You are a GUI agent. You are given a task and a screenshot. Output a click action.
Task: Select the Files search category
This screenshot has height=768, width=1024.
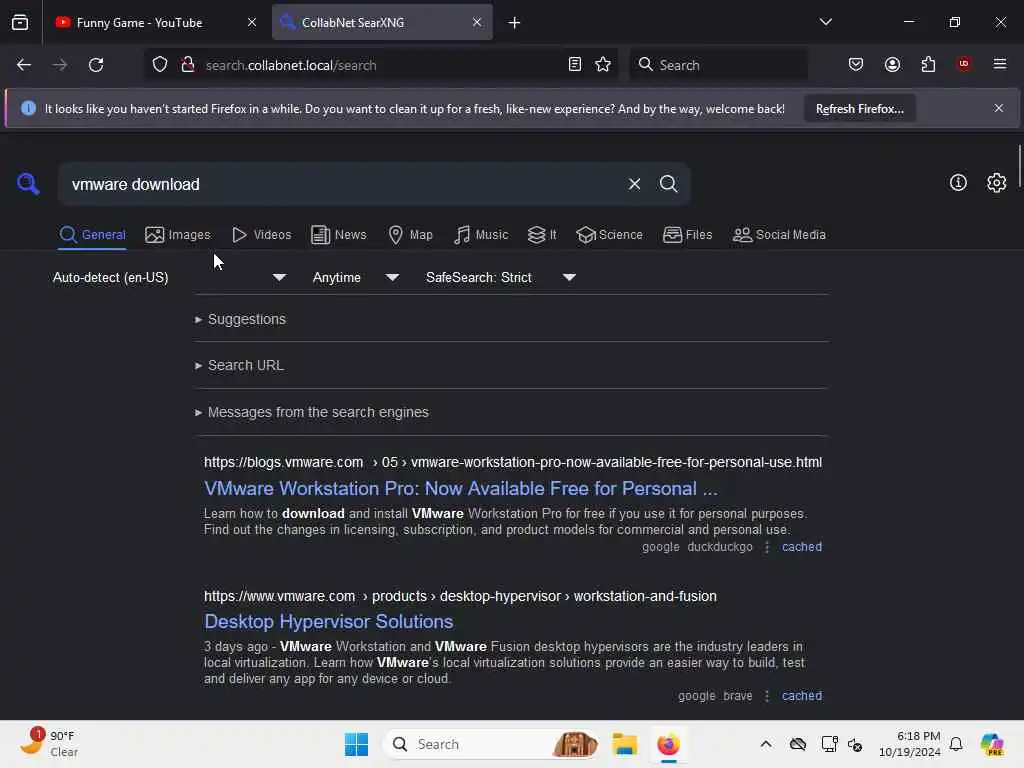coord(687,234)
